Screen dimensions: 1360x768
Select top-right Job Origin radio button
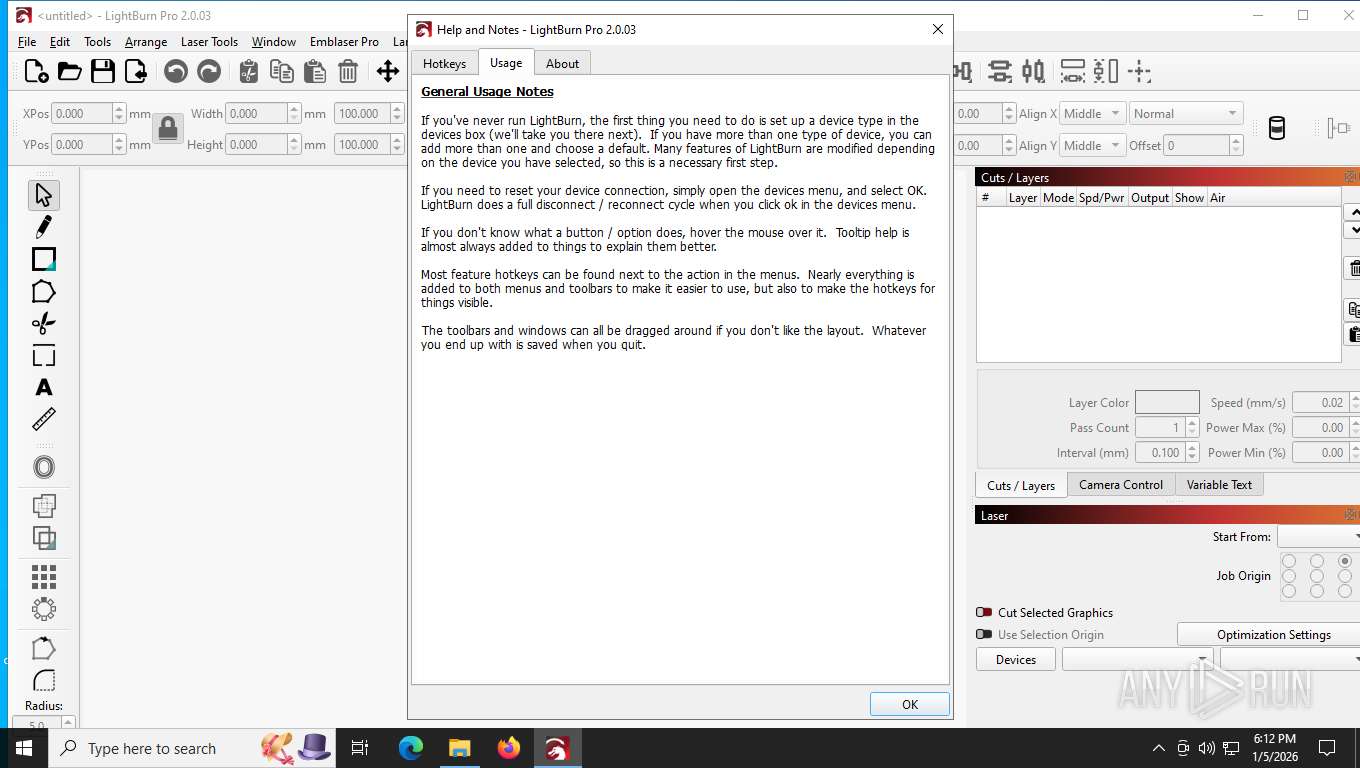tap(1345, 561)
